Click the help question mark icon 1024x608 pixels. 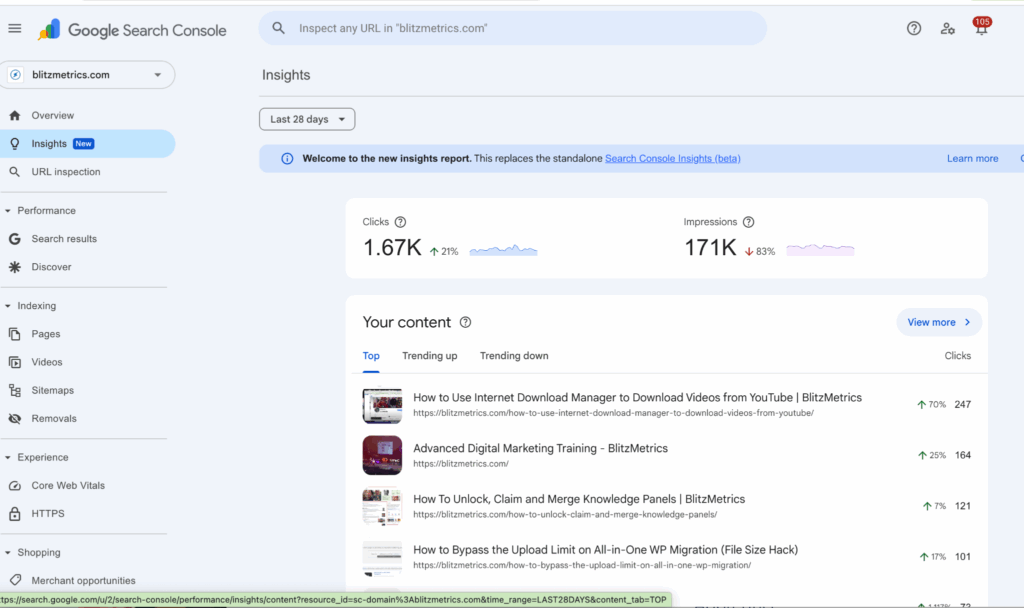pos(913,29)
